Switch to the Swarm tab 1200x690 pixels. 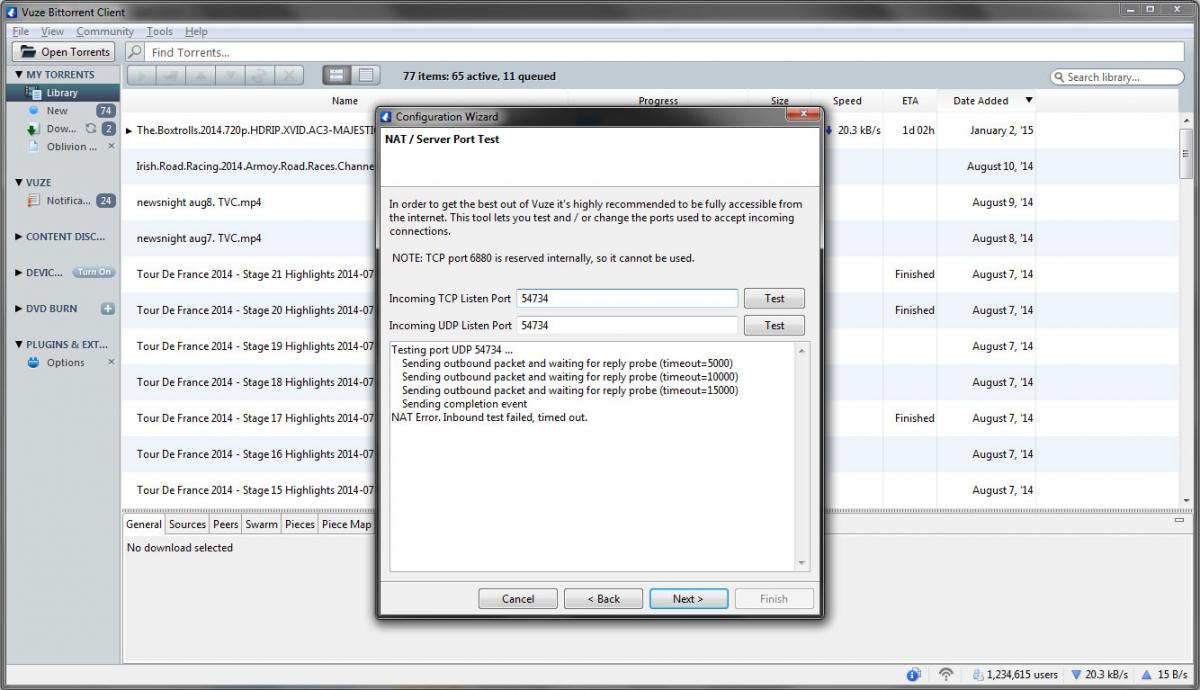[x=262, y=524]
